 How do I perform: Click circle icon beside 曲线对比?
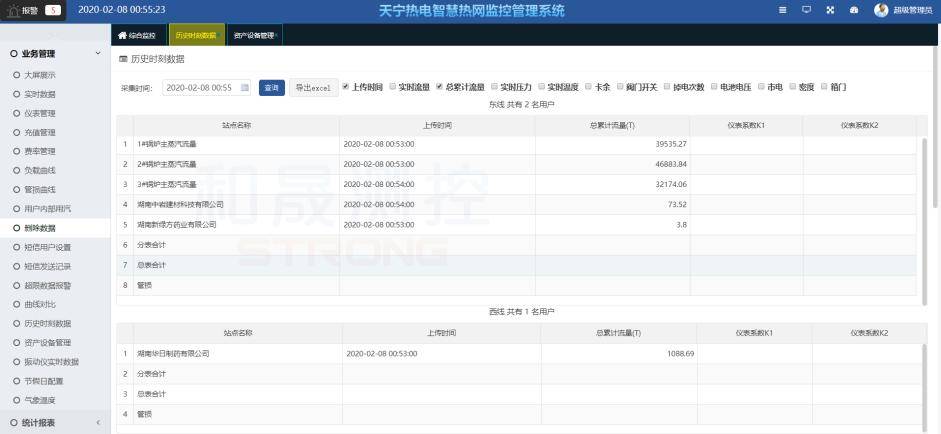16,304
